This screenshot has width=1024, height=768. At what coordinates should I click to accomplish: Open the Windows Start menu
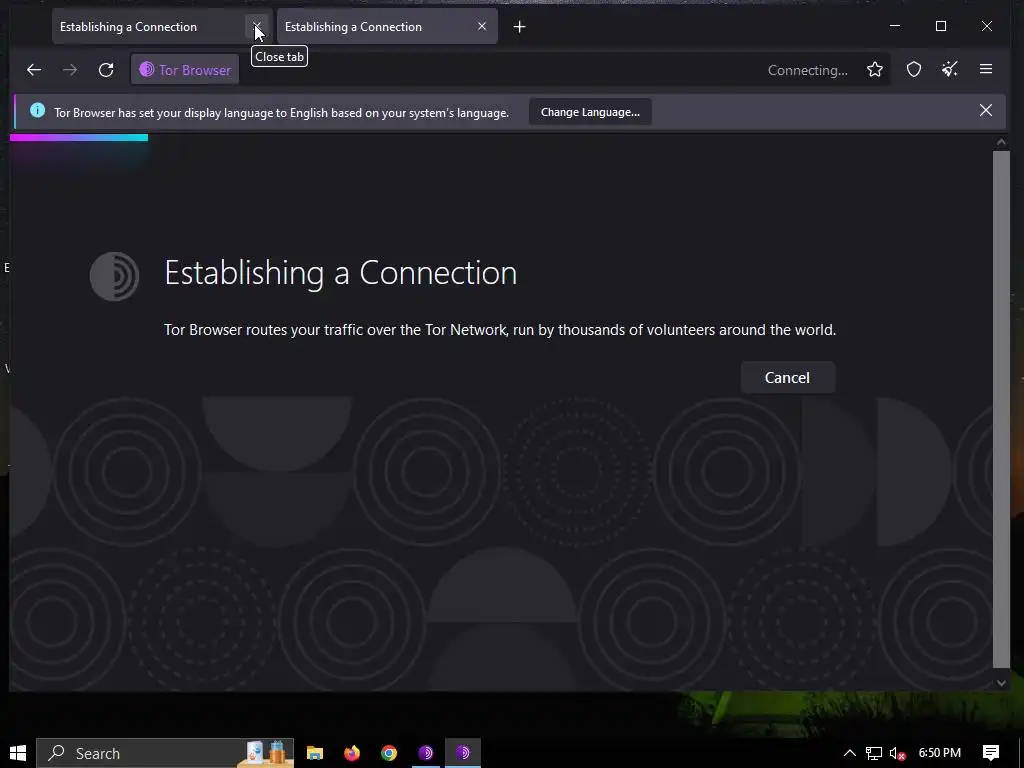click(x=18, y=753)
